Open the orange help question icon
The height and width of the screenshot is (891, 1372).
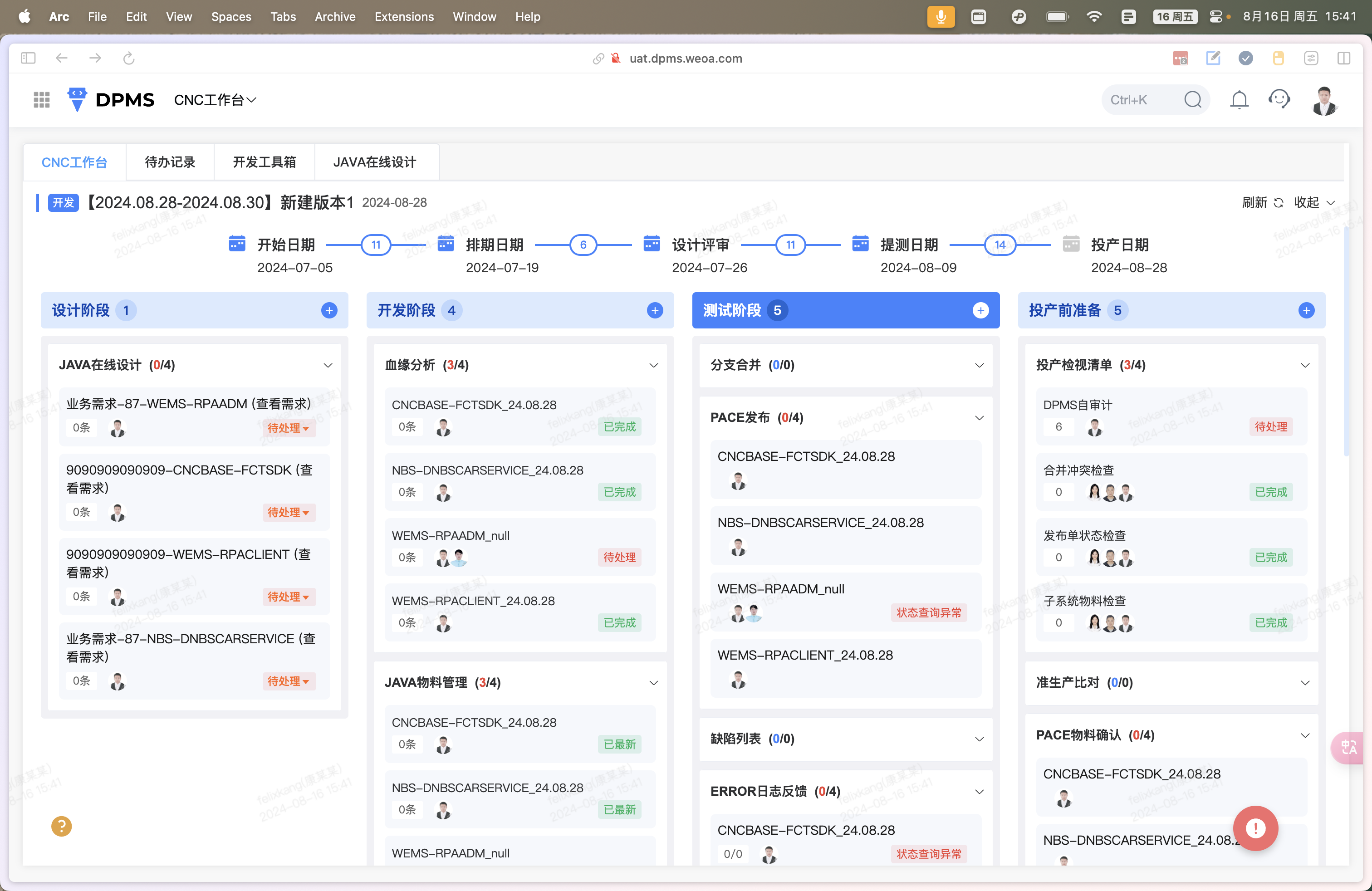coord(61,826)
